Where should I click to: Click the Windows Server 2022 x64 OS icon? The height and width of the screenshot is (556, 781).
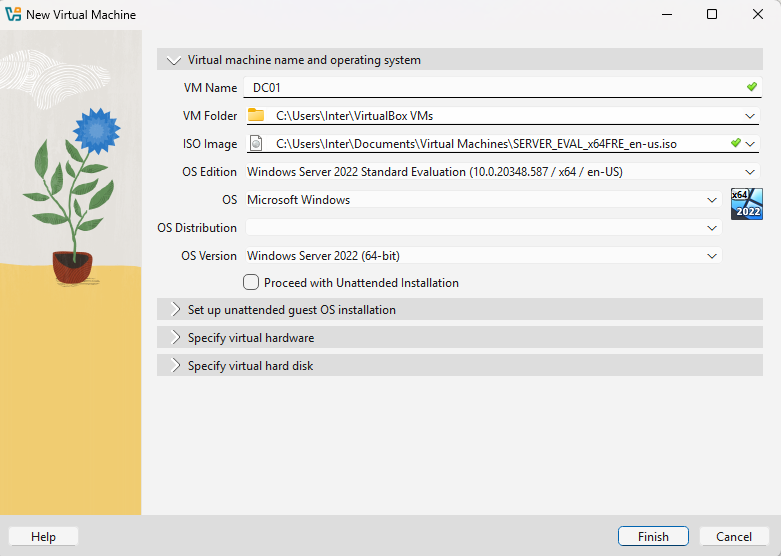pos(747,204)
